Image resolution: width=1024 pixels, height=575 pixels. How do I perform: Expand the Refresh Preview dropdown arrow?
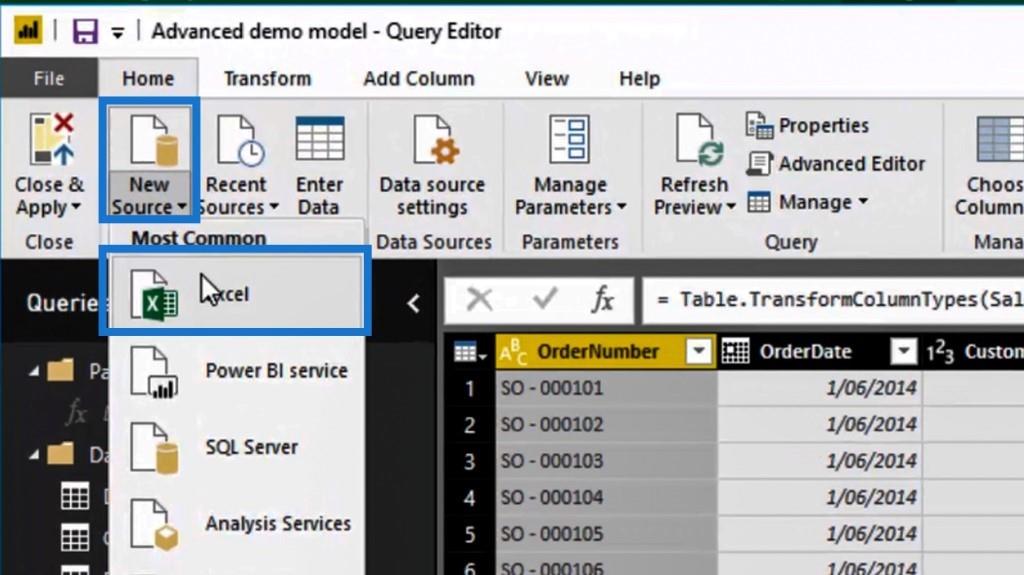(731, 206)
